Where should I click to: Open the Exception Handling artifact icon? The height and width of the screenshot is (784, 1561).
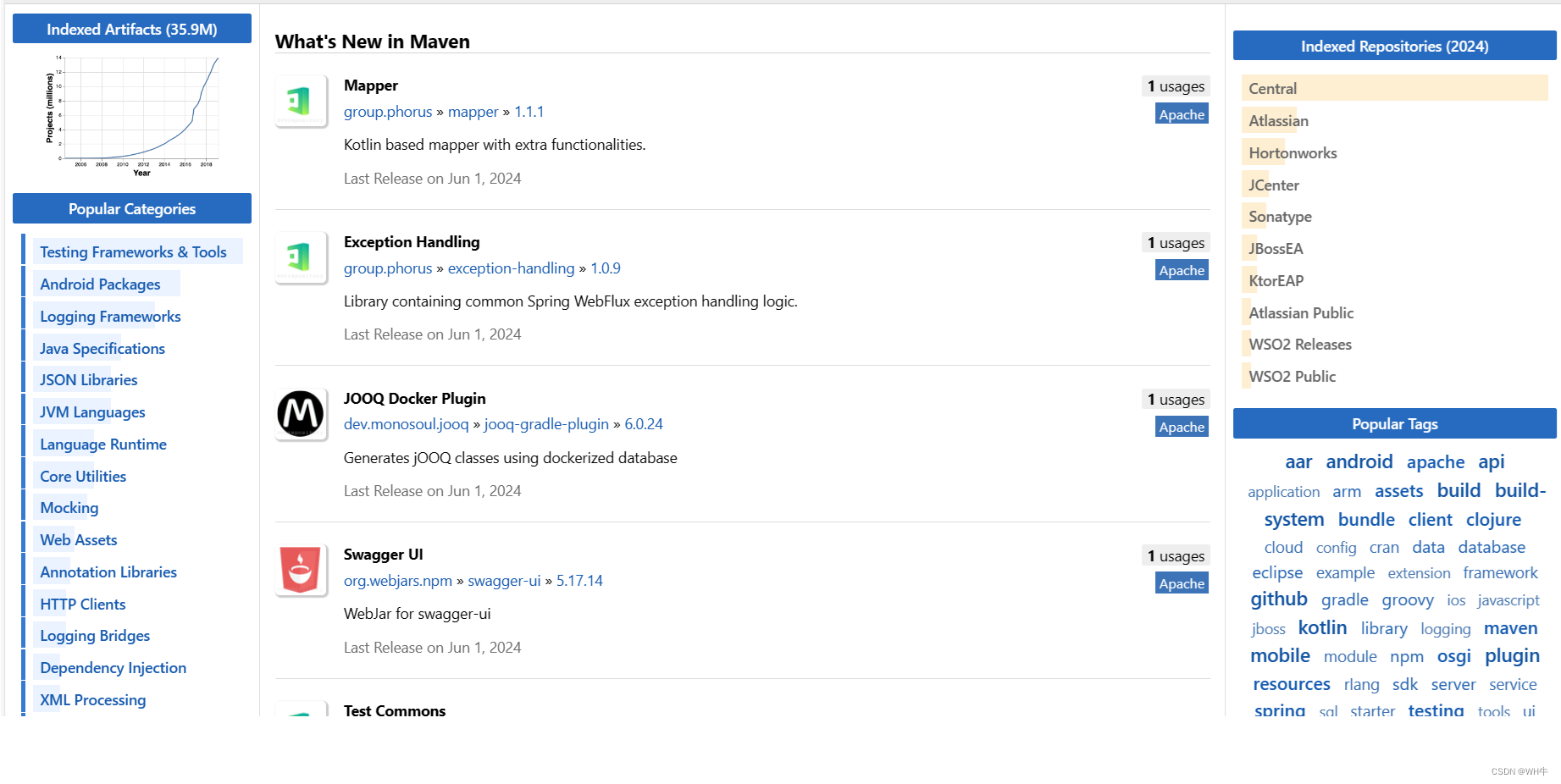[x=301, y=257]
